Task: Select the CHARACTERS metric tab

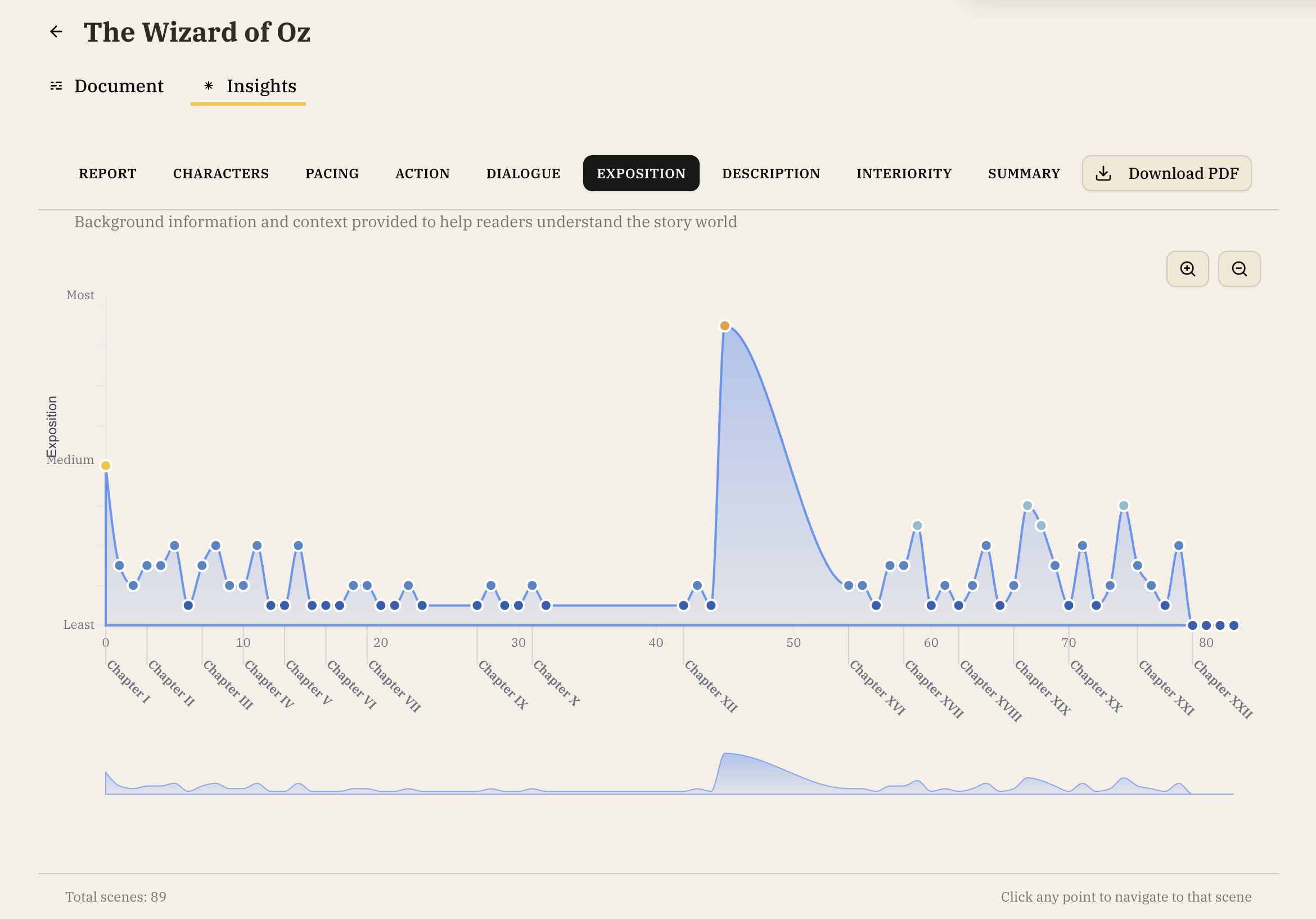Action: coord(220,173)
